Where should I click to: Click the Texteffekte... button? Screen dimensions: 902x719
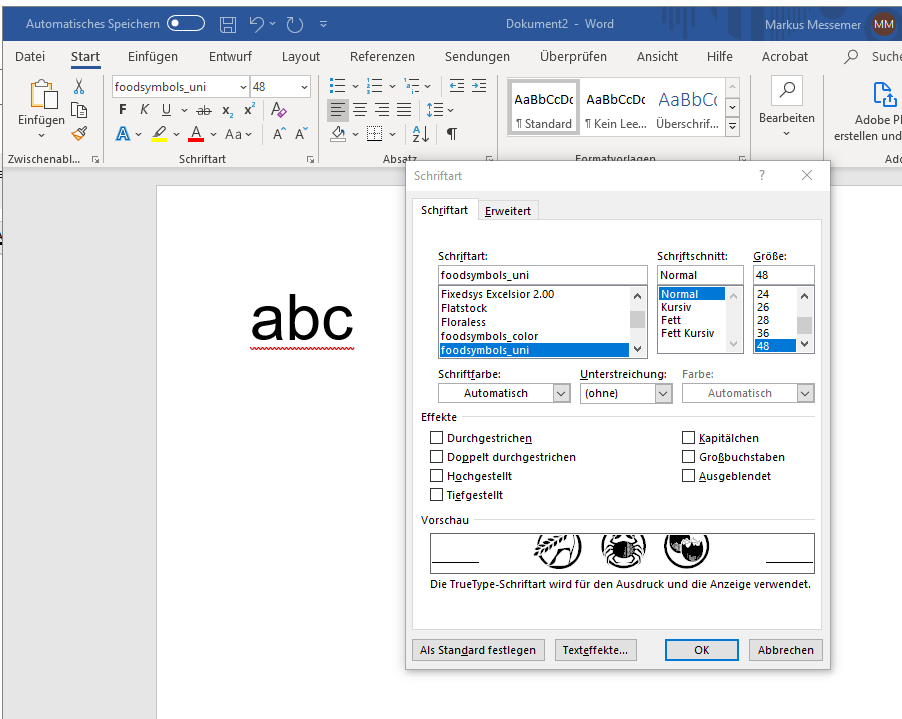pos(595,650)
